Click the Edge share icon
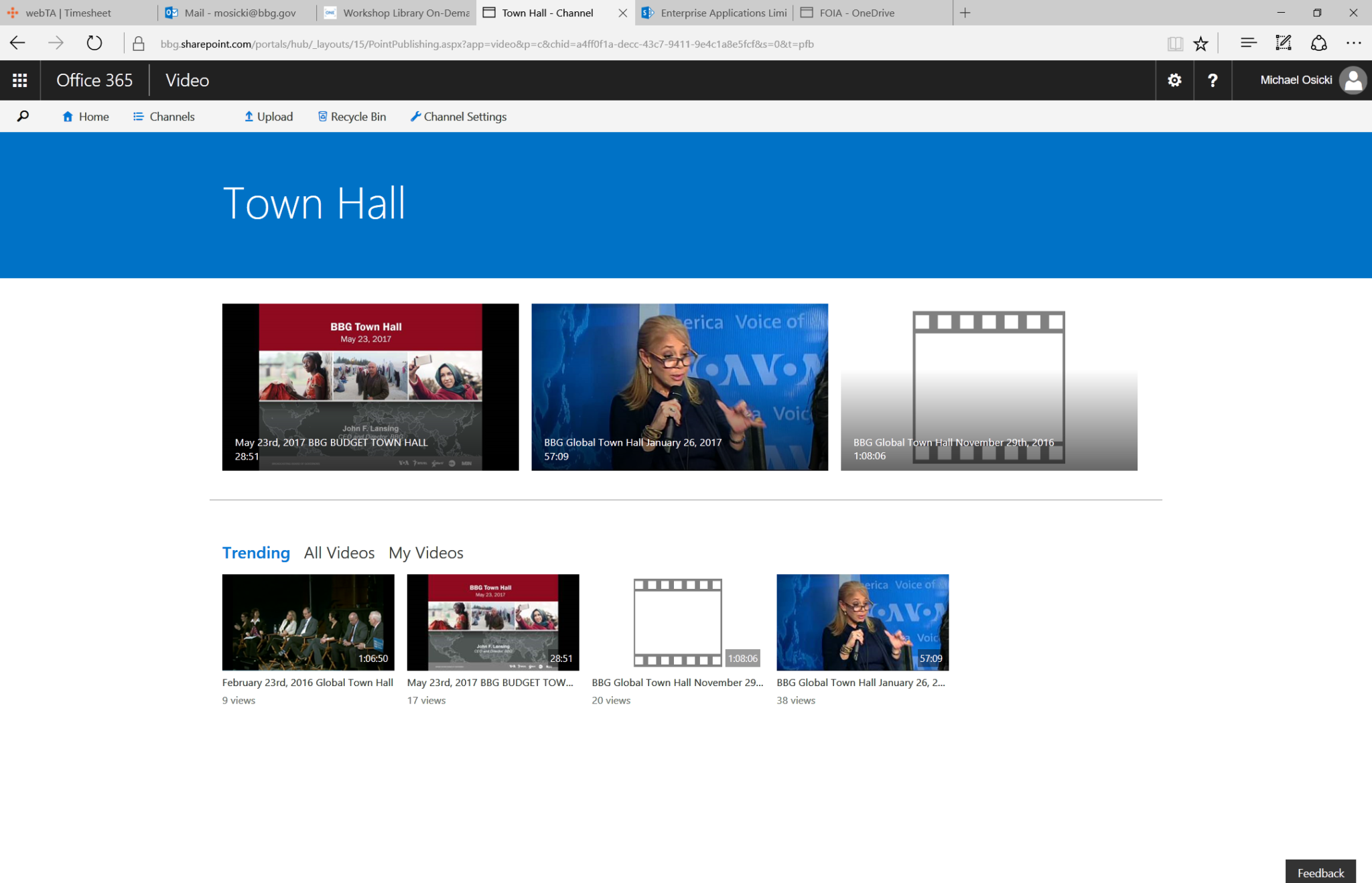 coord(1318,44)
